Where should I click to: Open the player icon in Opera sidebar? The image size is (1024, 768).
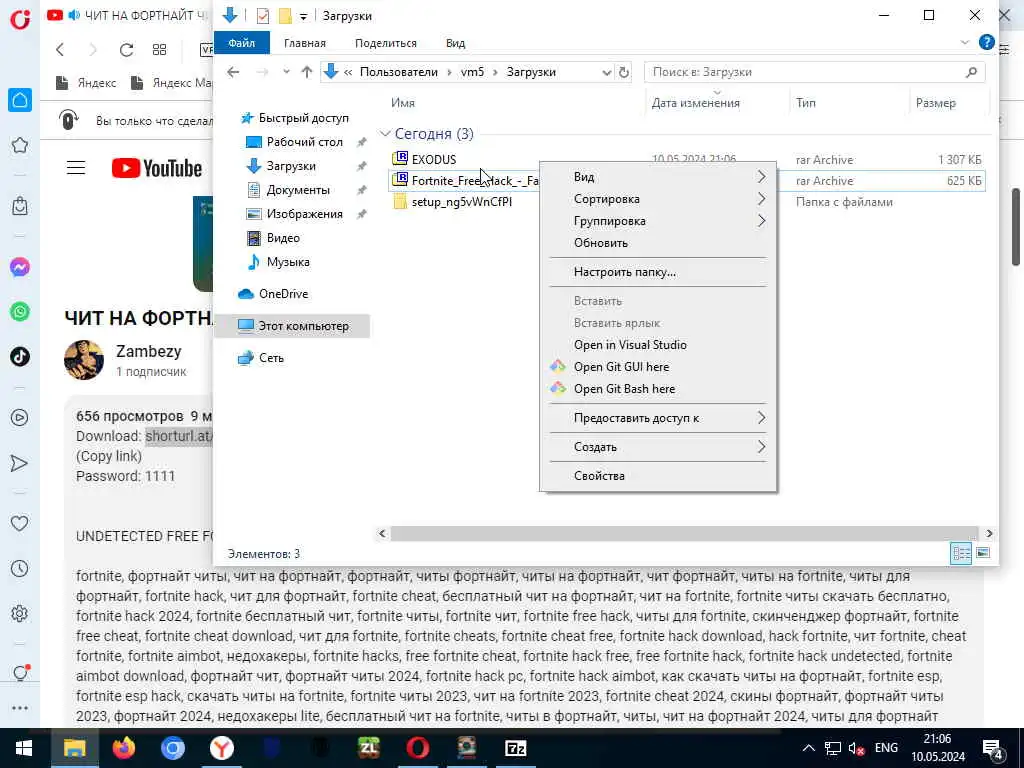pos(20,417)
